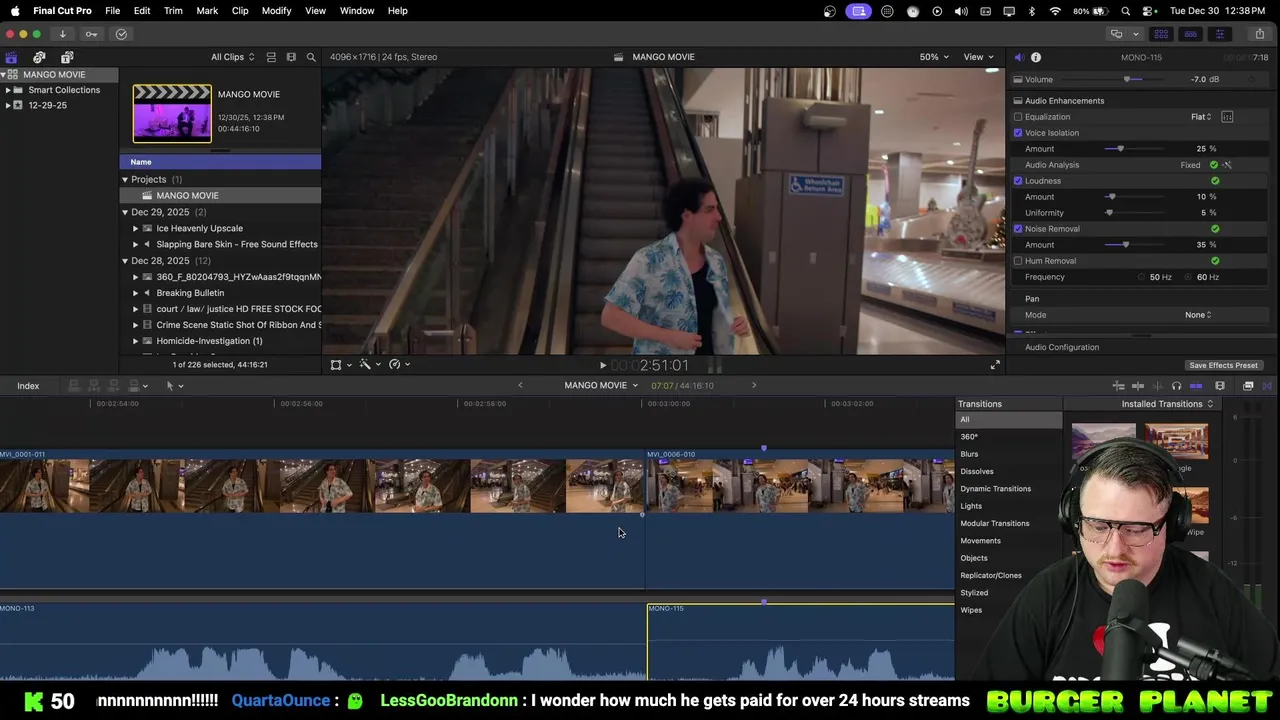
Task: Switch browser filmstrip/list view icon
Action: click(x=291, y=57)
